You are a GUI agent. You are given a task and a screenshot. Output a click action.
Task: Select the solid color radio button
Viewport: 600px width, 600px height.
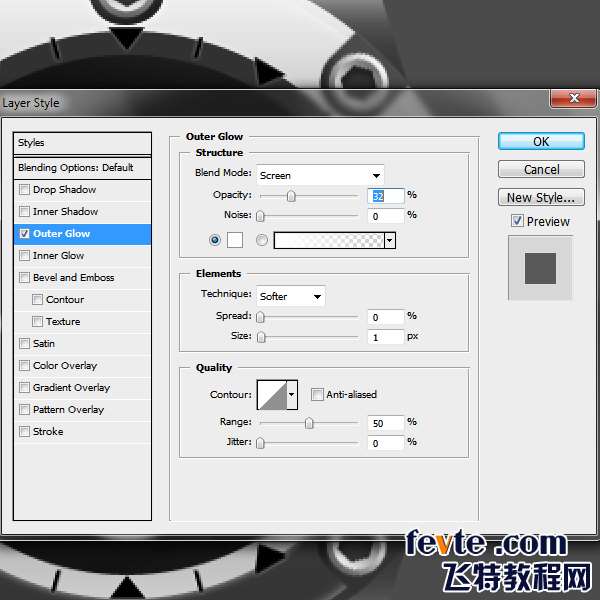click(x=215, y=240)
